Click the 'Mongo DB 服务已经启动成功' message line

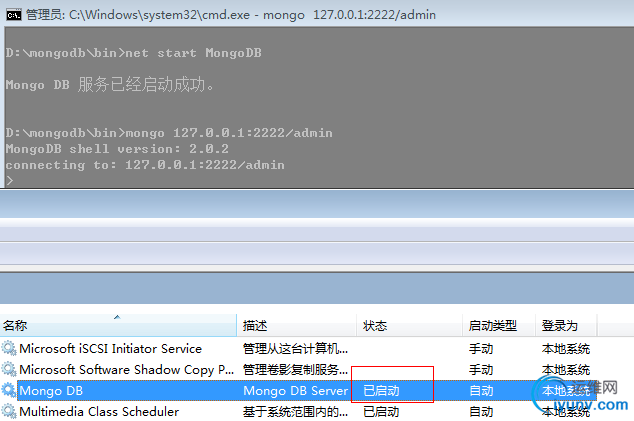[x=109, y=85]
